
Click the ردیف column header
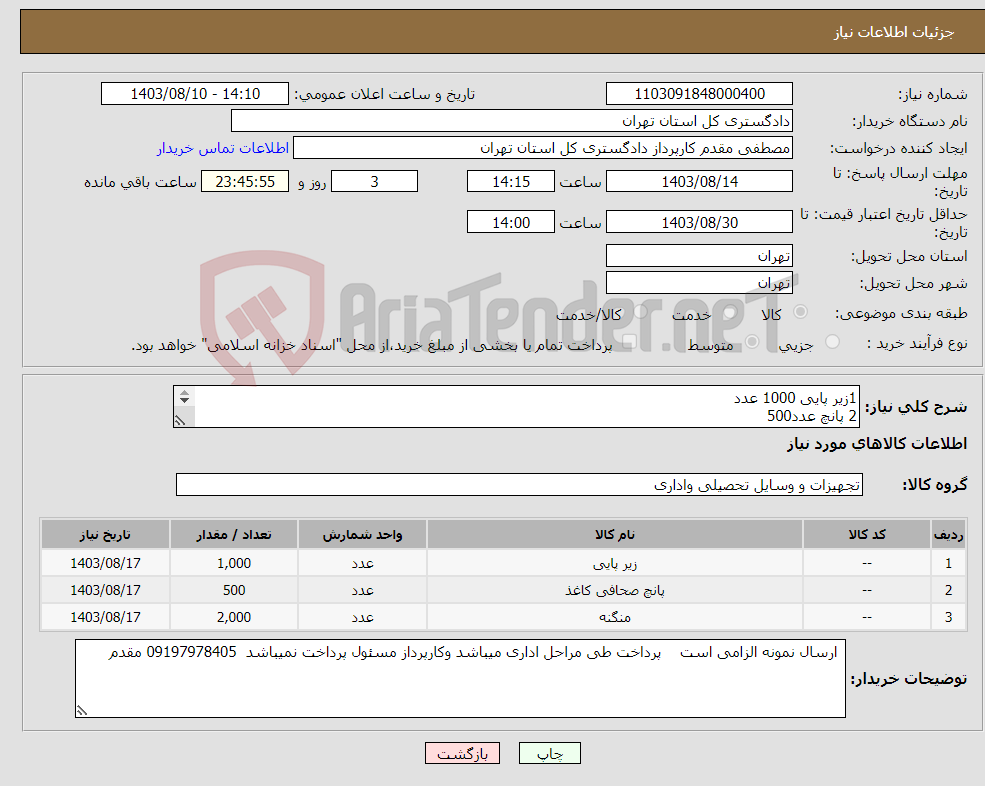948,534
